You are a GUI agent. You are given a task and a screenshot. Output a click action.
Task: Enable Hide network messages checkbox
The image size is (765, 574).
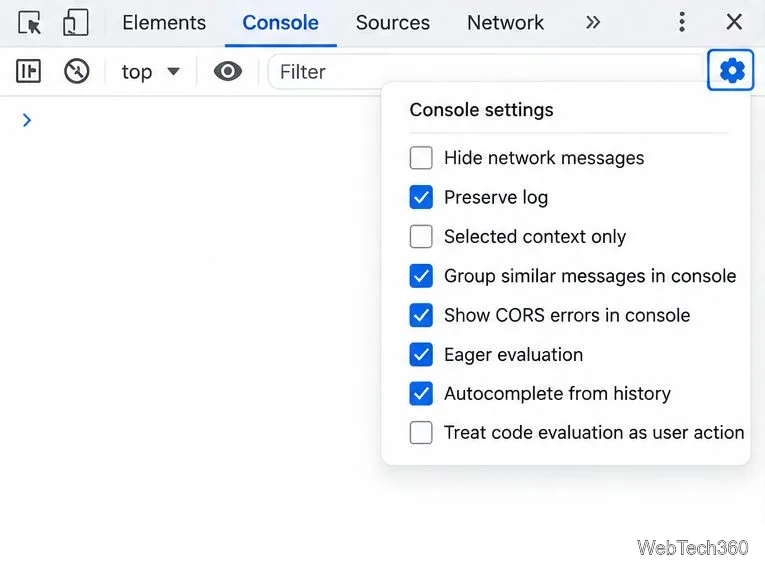[x=421, y=158]
